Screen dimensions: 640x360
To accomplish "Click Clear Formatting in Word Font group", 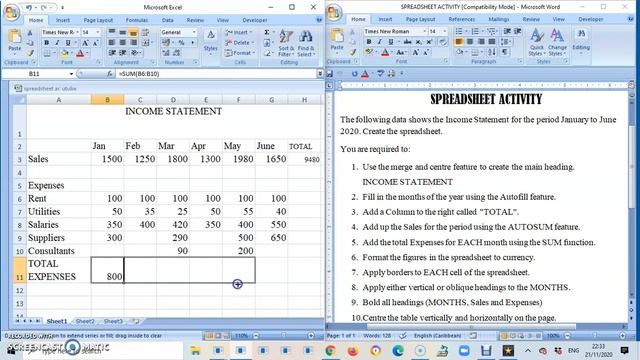I will pyautogui.click(x=443, y=42).
